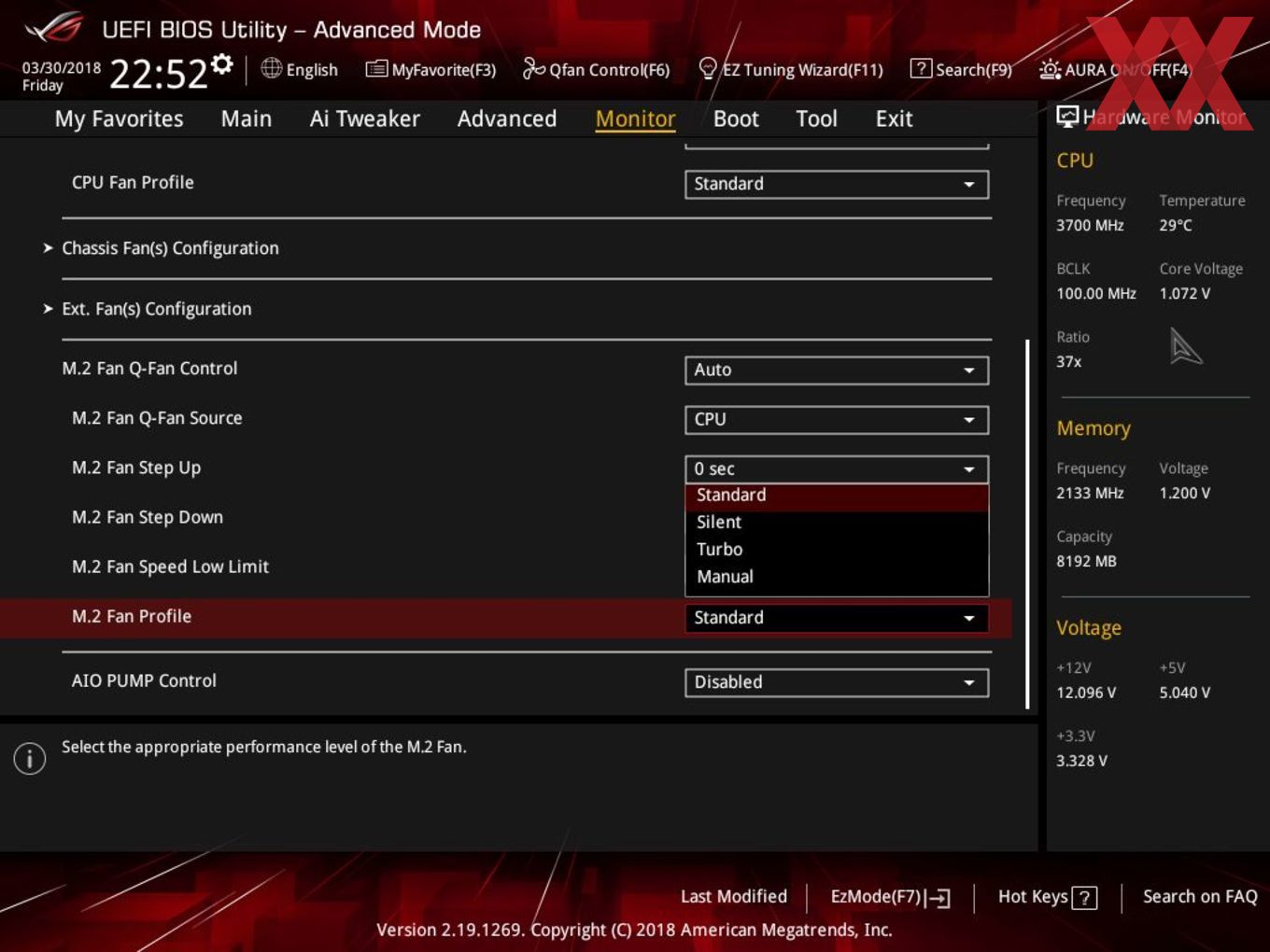Click the M.2 Fan Q-Fan Source label
Viewport: 1270px width, 952px height.
pyautogui.click(x=157, y=418)
